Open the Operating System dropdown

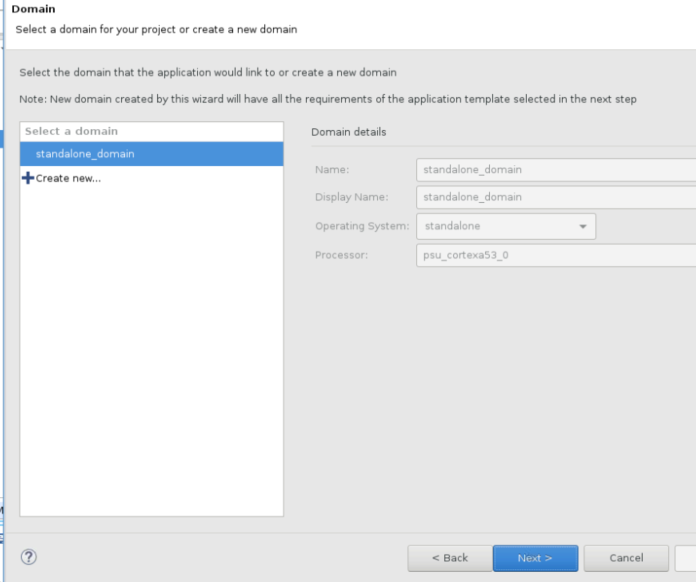[x=505, y=226]
